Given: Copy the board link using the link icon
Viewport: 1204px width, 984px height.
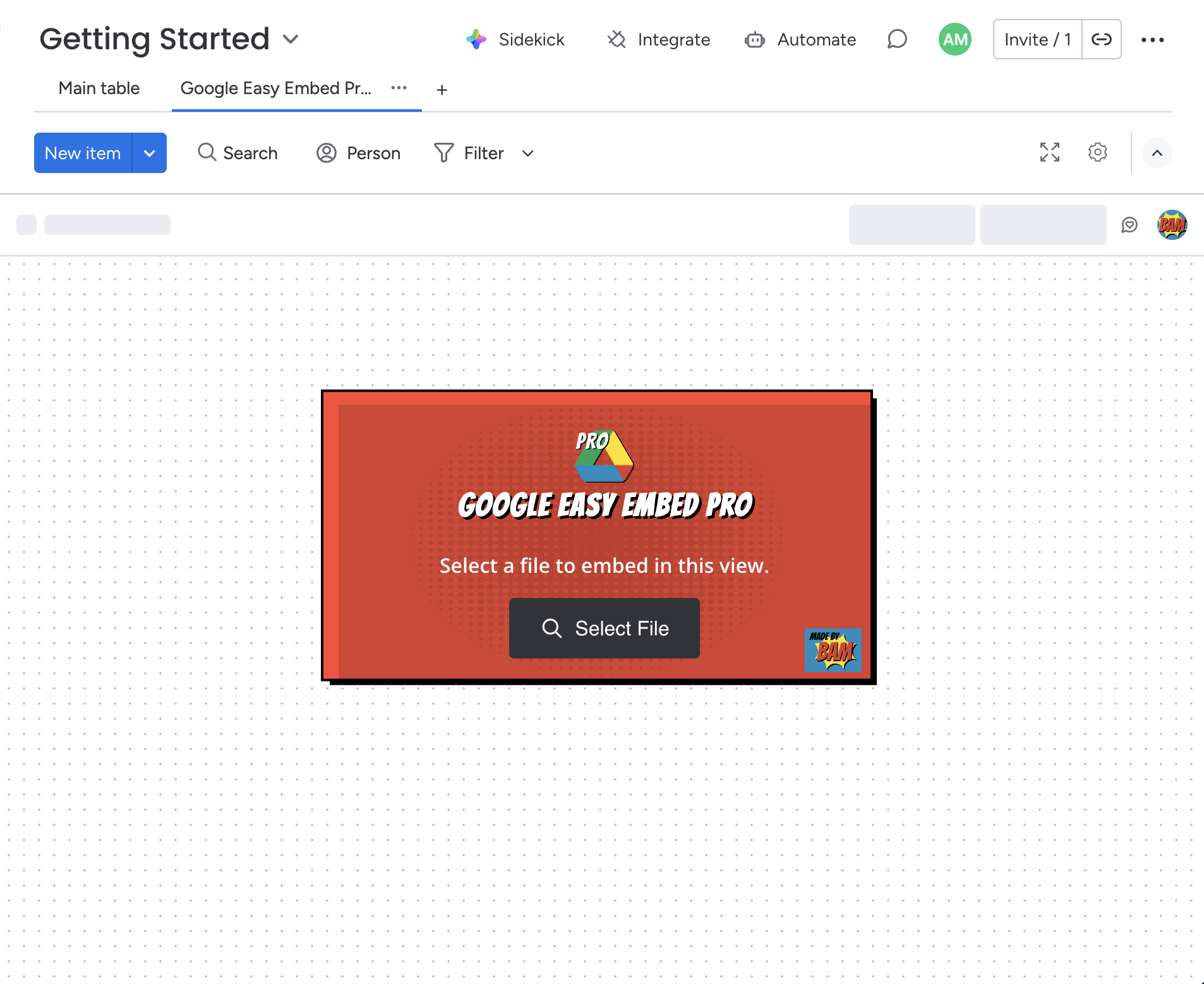Looking at the screenshot, I should 1102,39.
